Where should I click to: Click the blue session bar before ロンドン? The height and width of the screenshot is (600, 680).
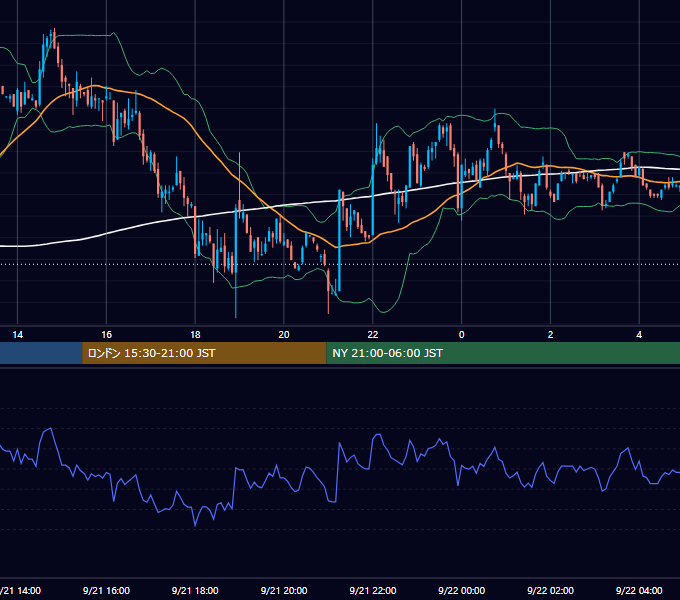[x=41, y=353]
